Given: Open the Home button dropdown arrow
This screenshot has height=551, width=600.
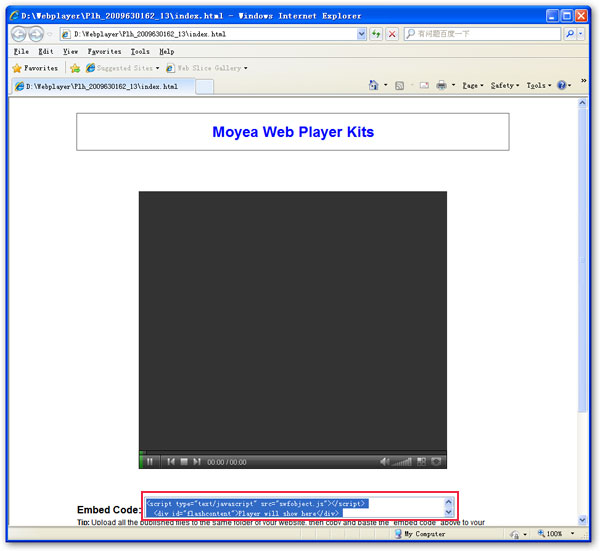Looking at the screenshot, I should pos(385,85).
